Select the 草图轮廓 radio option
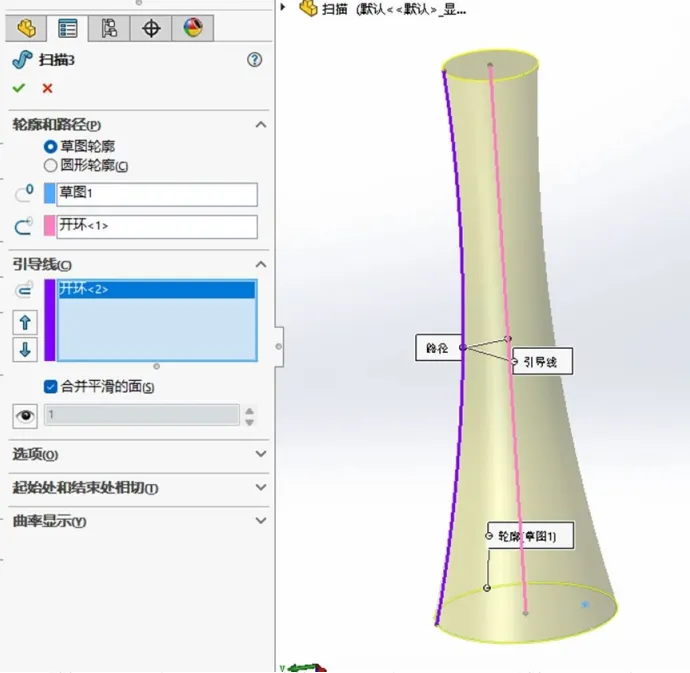 pyautogui.click(x=50, y=146)
